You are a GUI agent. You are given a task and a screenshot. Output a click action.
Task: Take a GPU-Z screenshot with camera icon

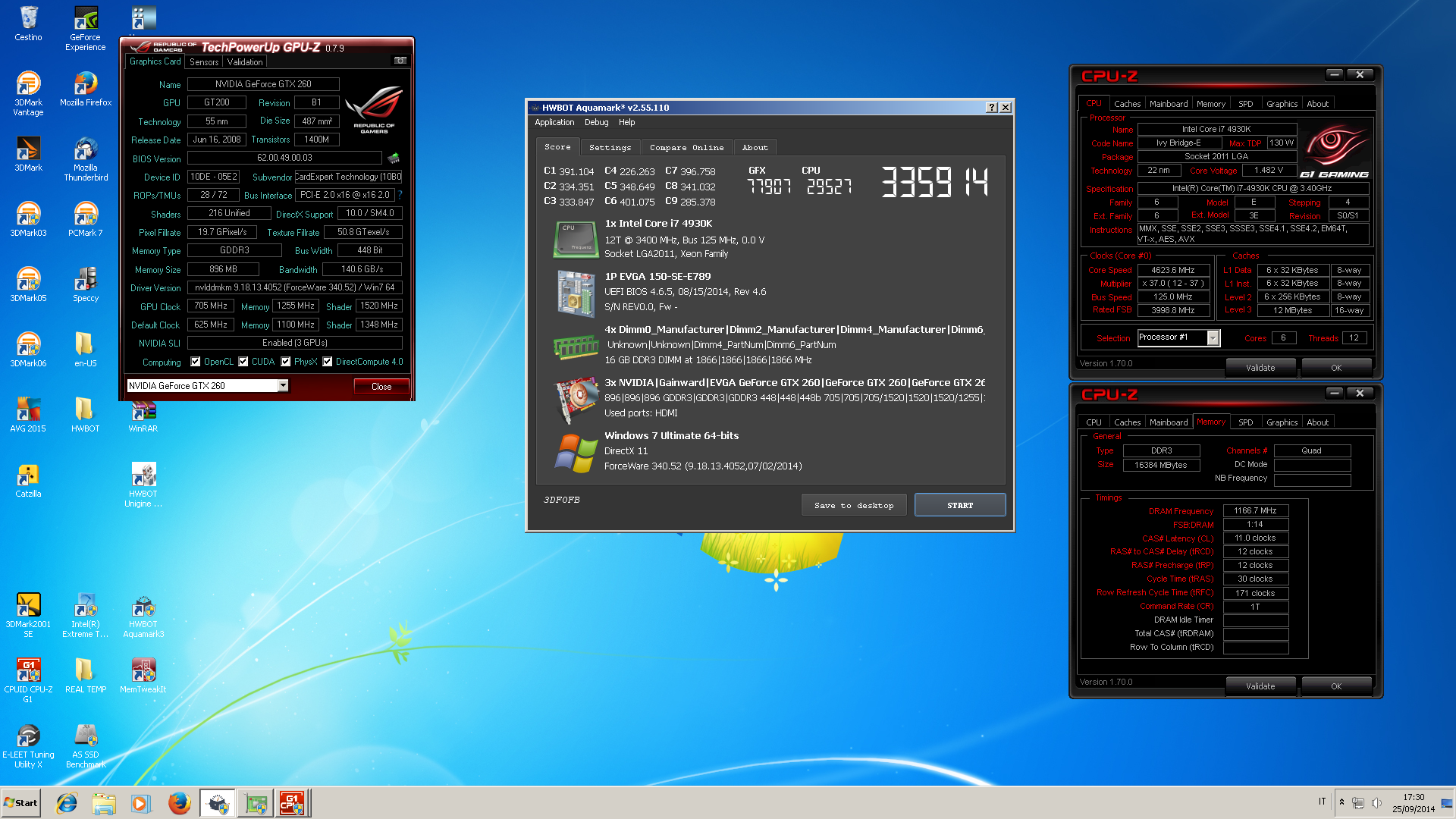click(x=400, y=61)
